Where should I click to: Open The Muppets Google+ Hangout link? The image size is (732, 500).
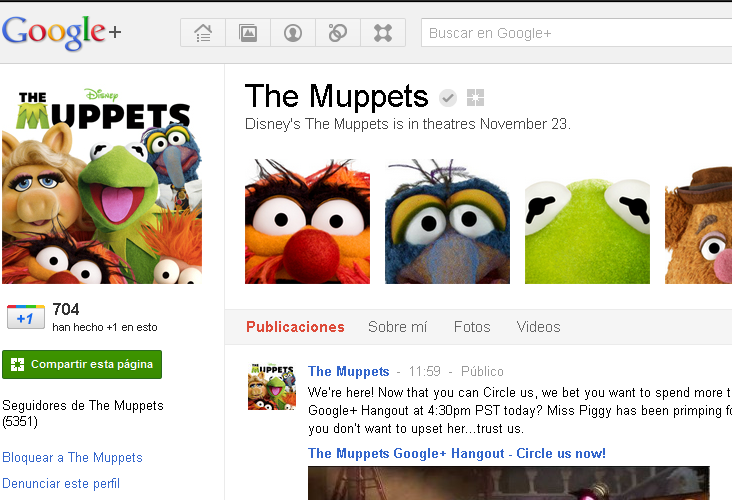(457, 453)
